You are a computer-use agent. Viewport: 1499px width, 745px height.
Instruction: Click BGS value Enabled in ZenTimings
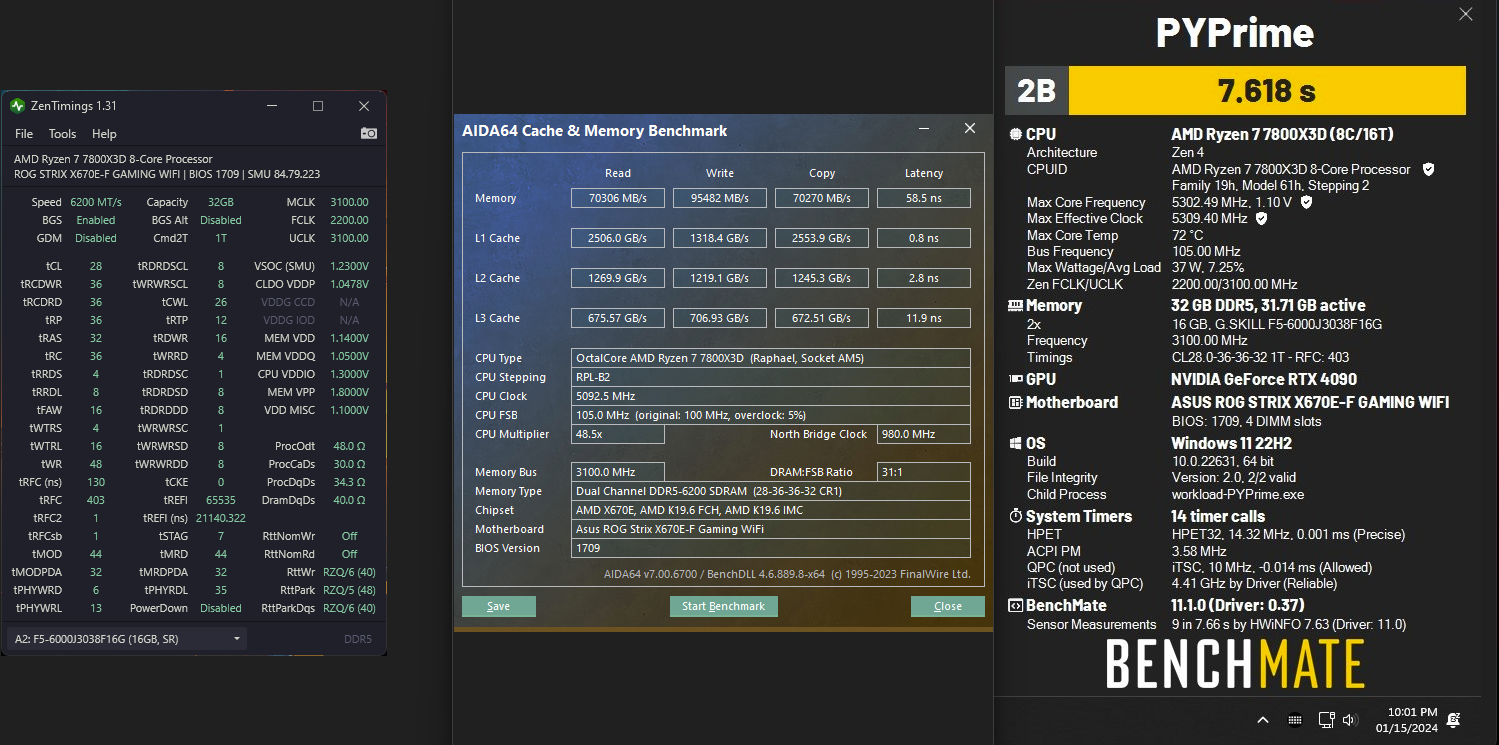(95, 220)
